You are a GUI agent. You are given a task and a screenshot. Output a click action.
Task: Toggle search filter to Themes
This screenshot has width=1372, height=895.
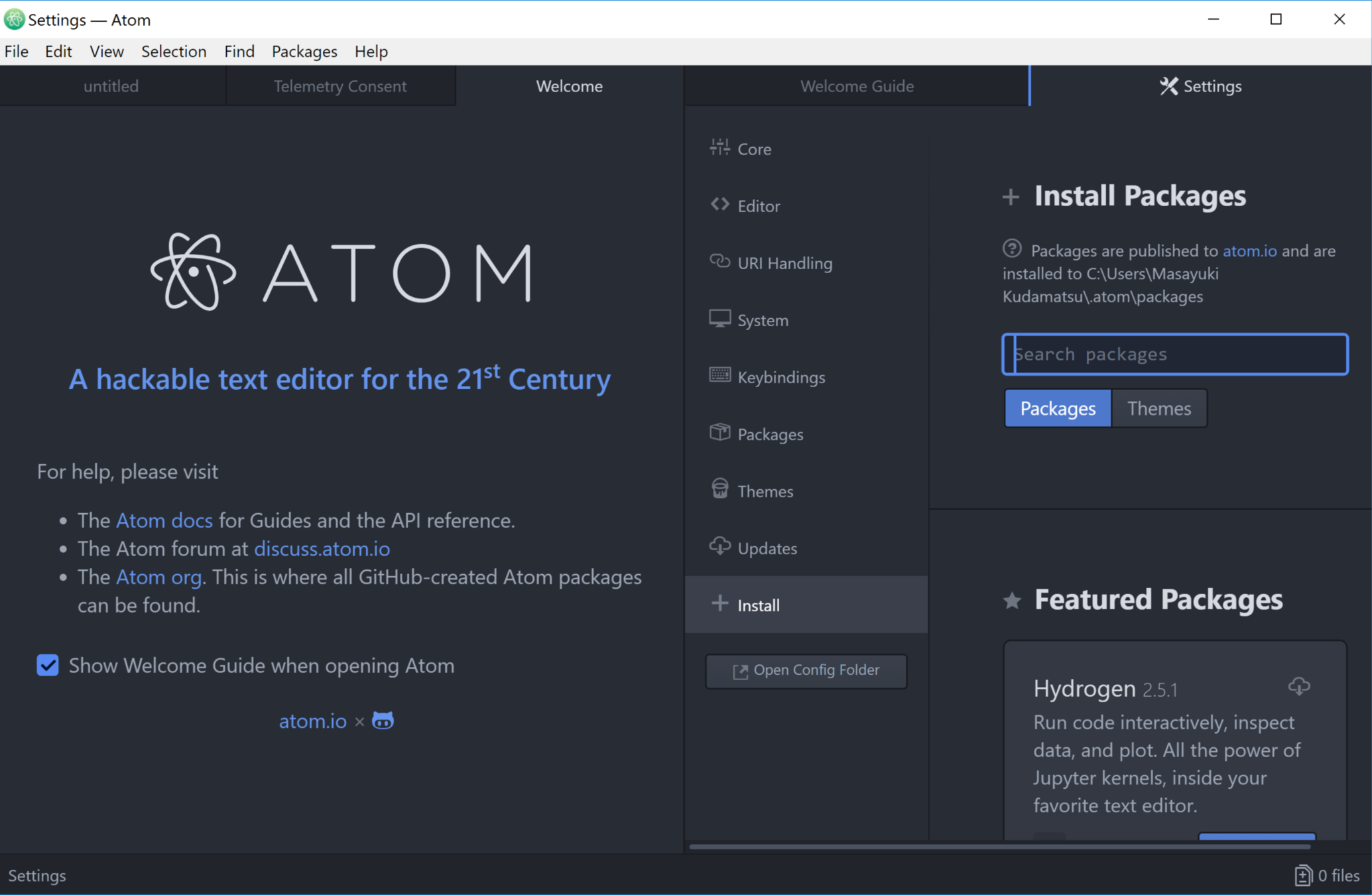click(x=1158, y=408)
